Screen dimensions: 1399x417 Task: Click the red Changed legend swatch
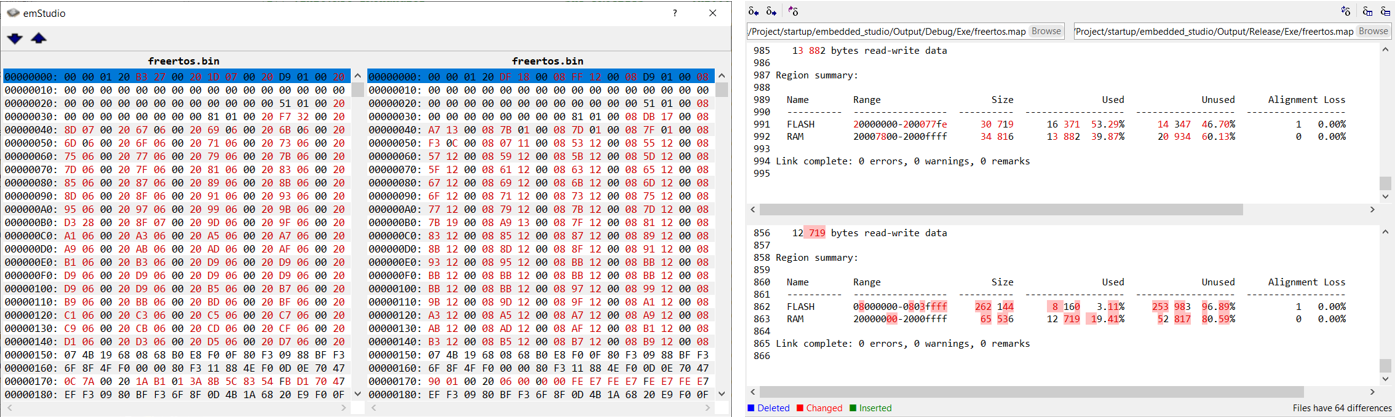coord(800,408)
